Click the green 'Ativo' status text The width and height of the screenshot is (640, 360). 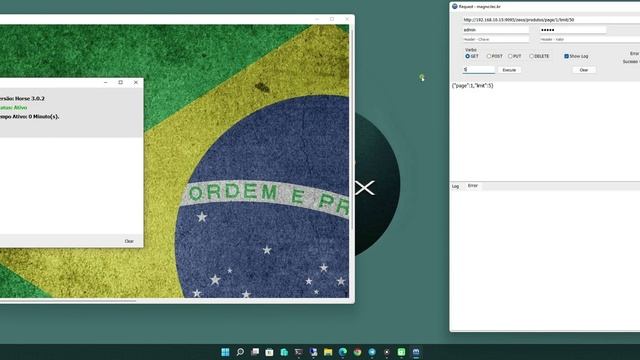(x=20, y=107)
